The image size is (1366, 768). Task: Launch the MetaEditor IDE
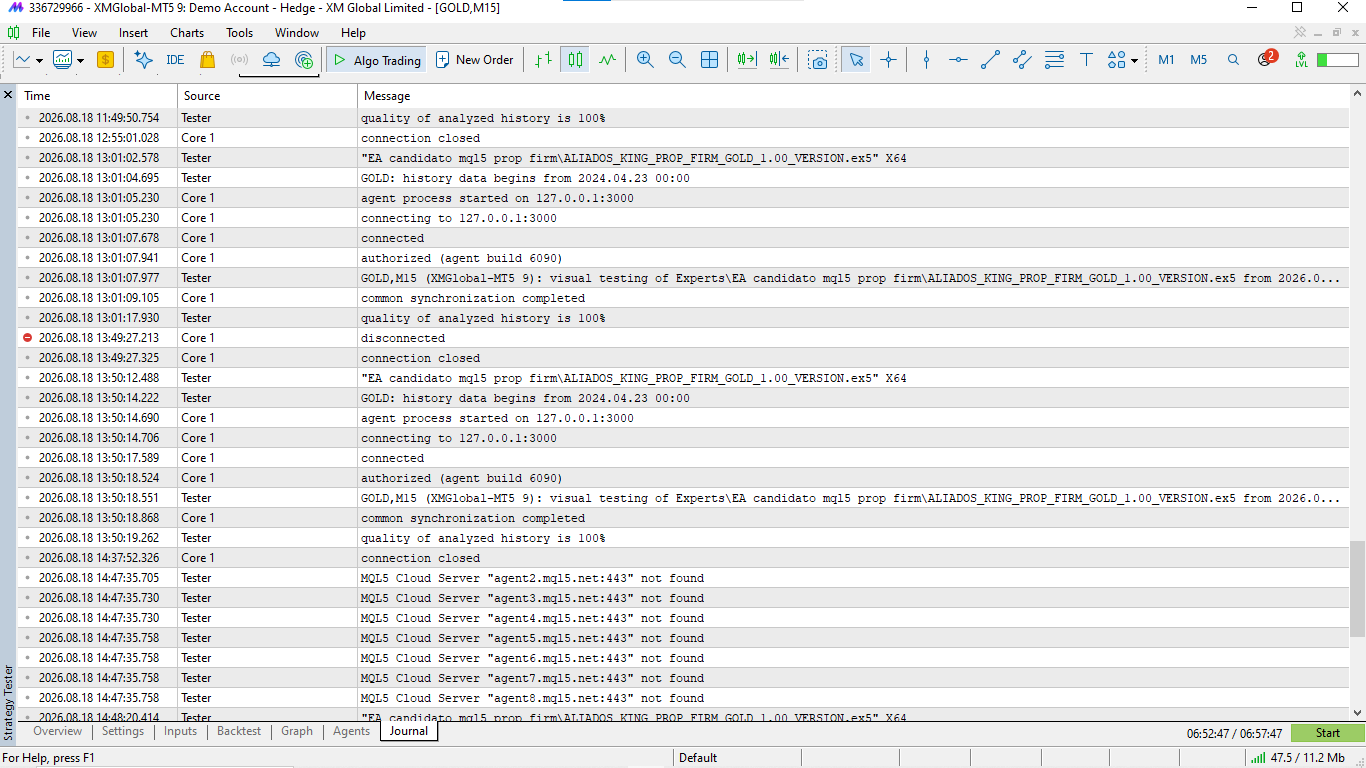pos(175,60)
